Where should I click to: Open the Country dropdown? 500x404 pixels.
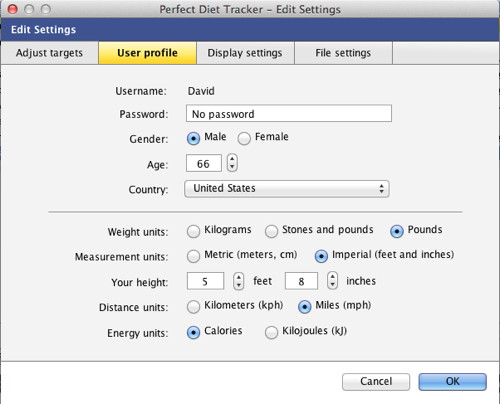[x=287, y=189]
